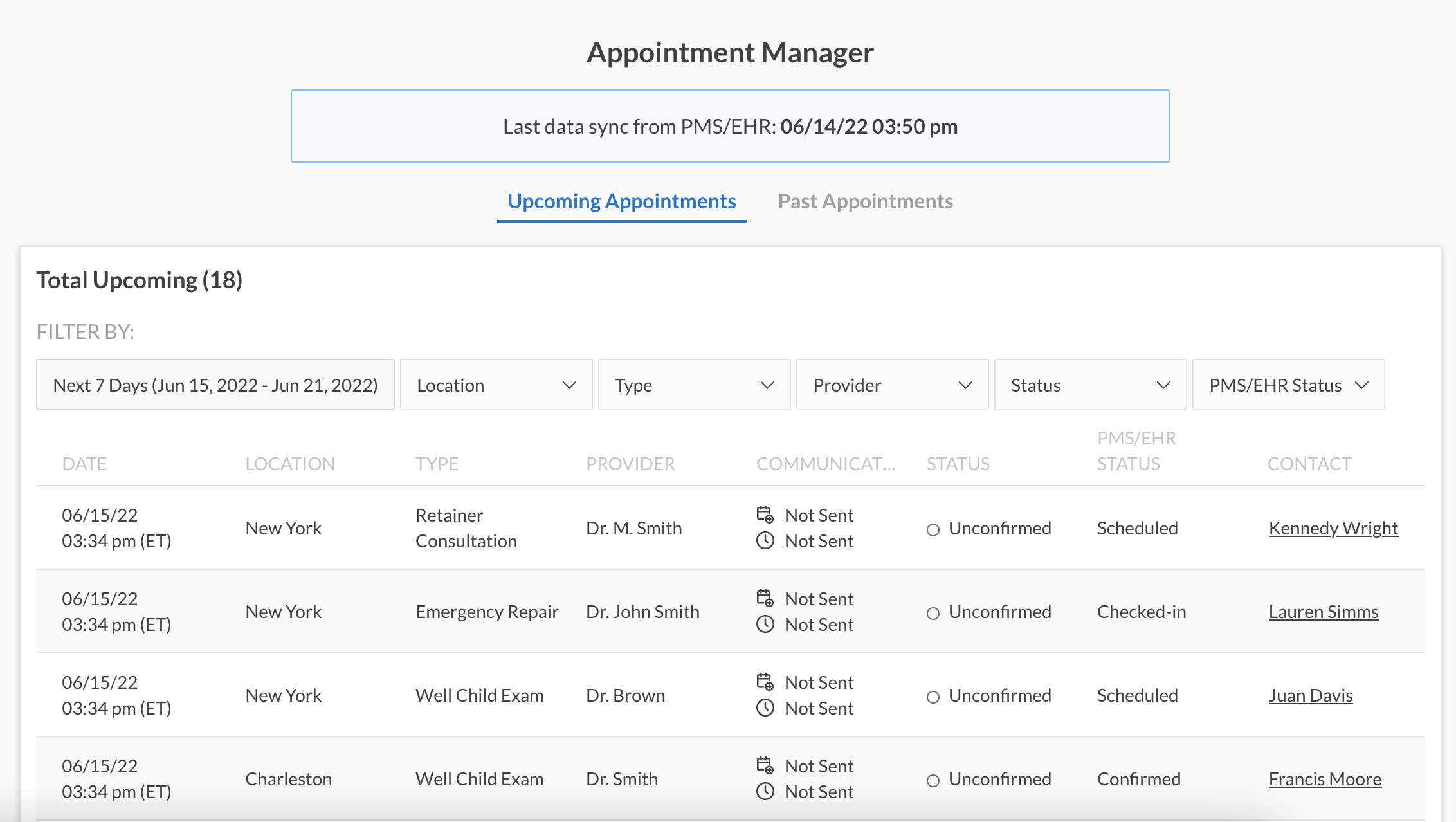Click clock reminder icon in Juan Davis row

click(765, 708)
